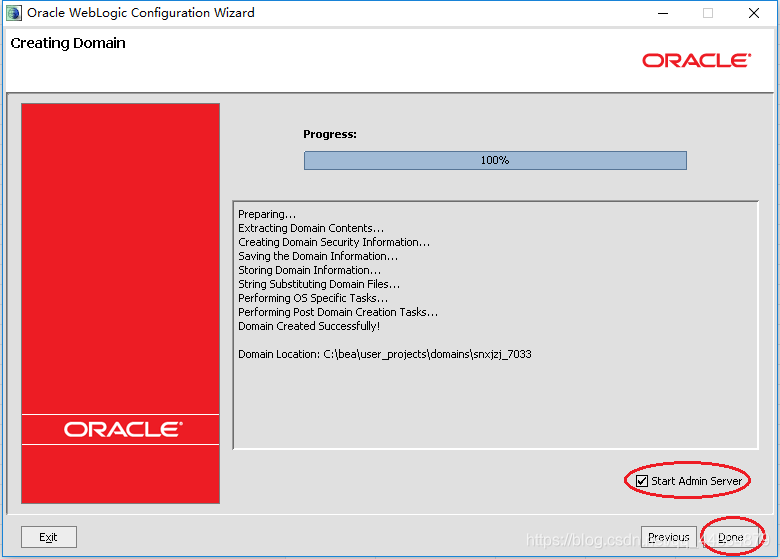
Task: Click 'Performing Post Domain Creation Tasks...' line
Action: (x=338, y=312)
